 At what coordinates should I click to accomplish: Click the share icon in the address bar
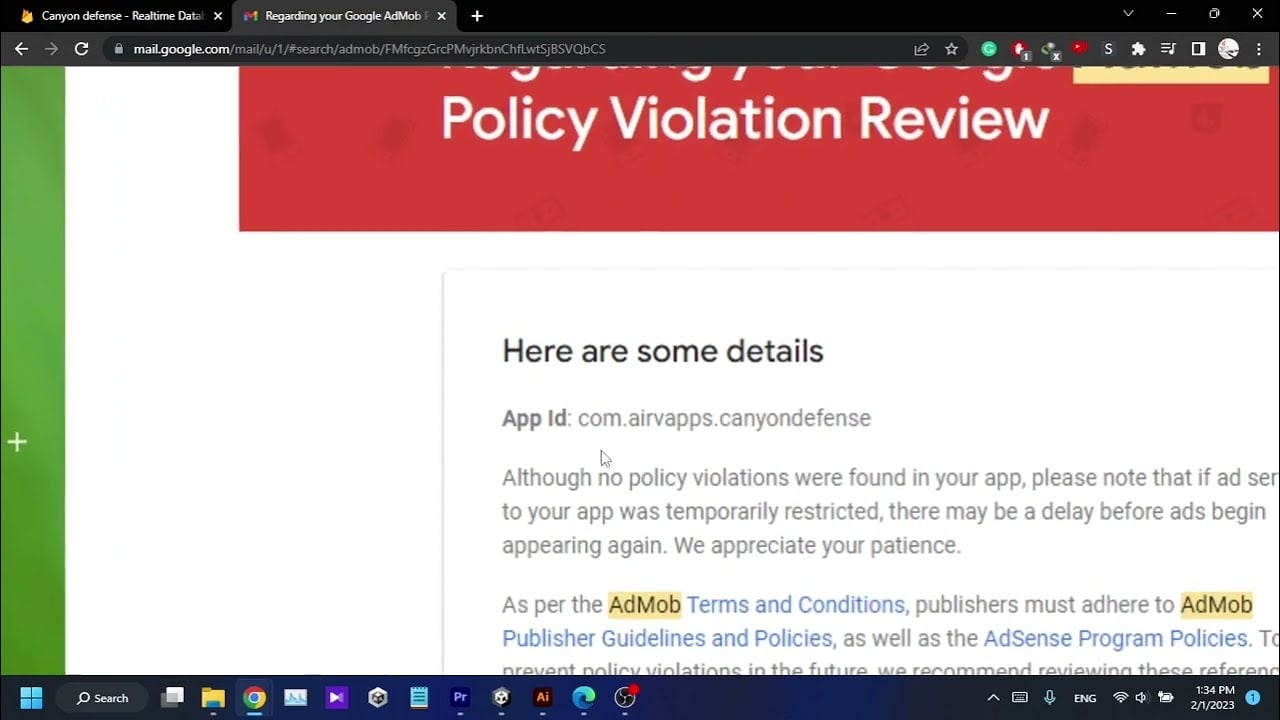[x=921, y=48]
